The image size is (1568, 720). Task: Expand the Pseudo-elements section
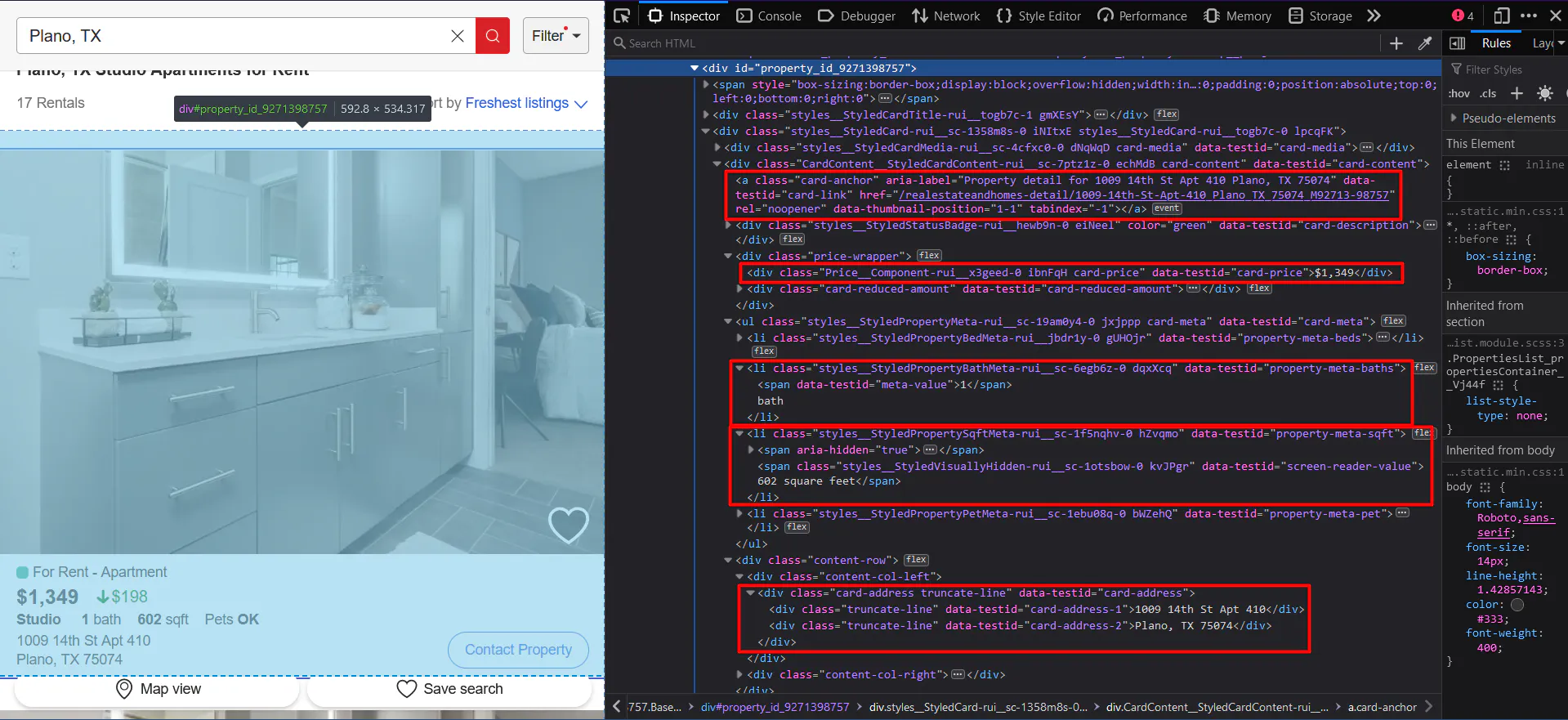pos(1454,119)
